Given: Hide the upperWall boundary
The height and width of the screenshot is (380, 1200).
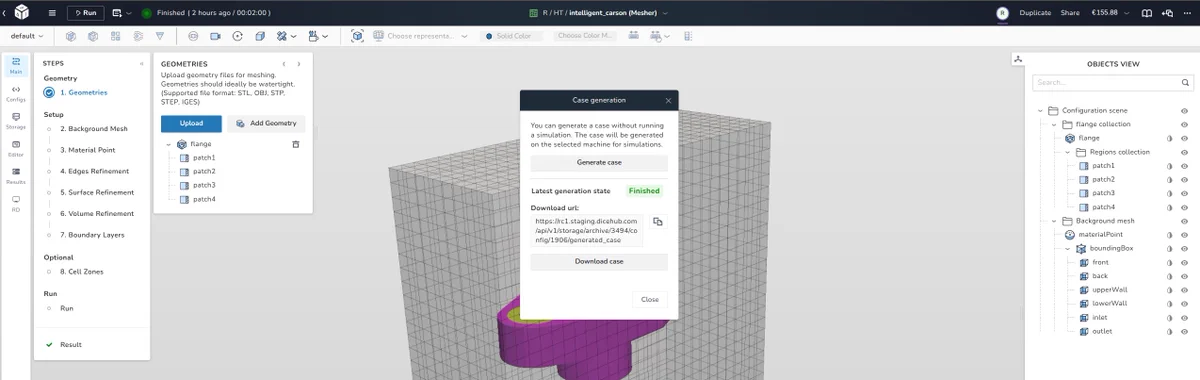Looking at the screenshot, I should (x=1184, y=289).
